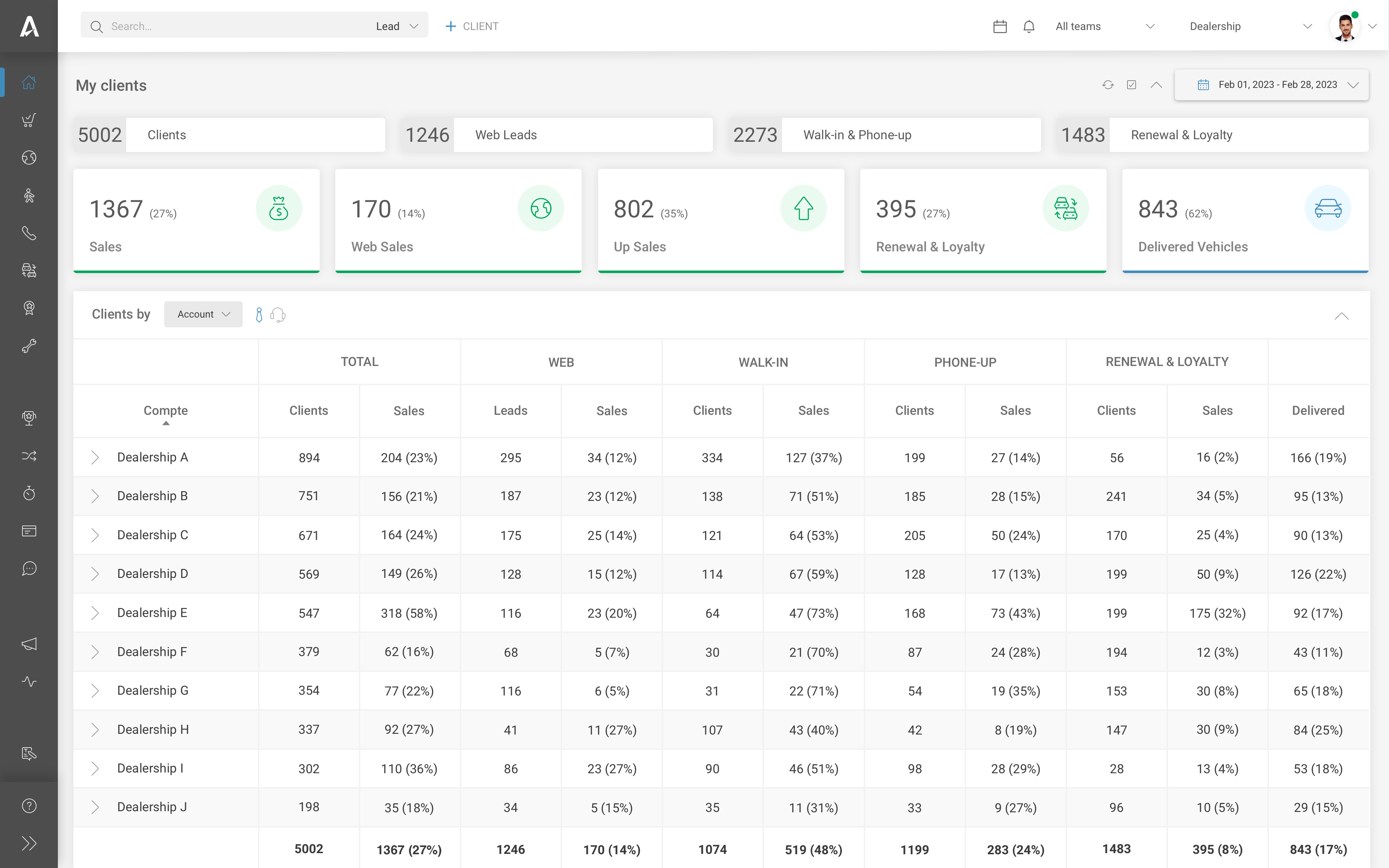Sort by the Compte column header
This screenshot has height=868, width=1389.
click(x=165, y=410)
